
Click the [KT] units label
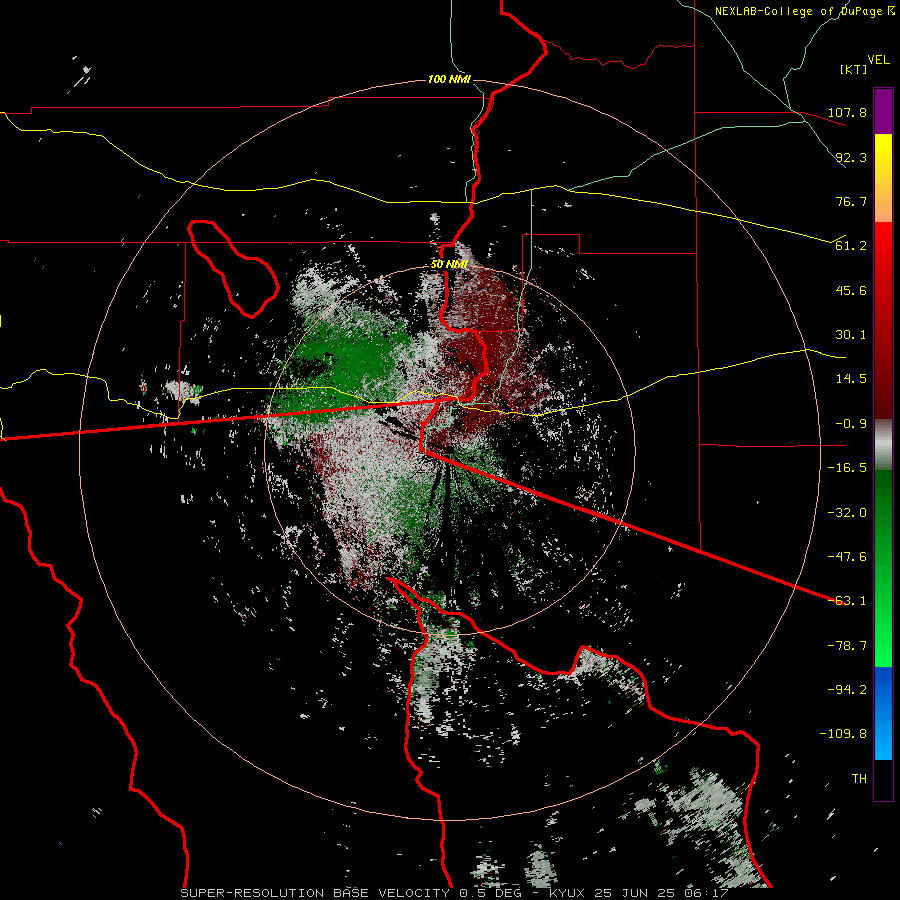[x=854, y=69]
